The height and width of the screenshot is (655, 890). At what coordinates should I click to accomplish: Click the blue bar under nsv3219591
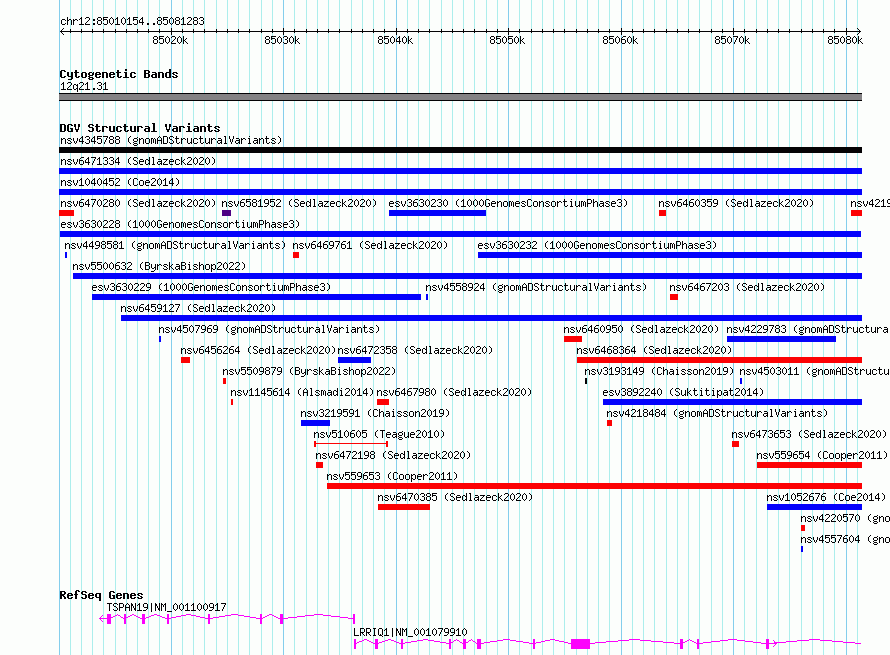[315, 423]
